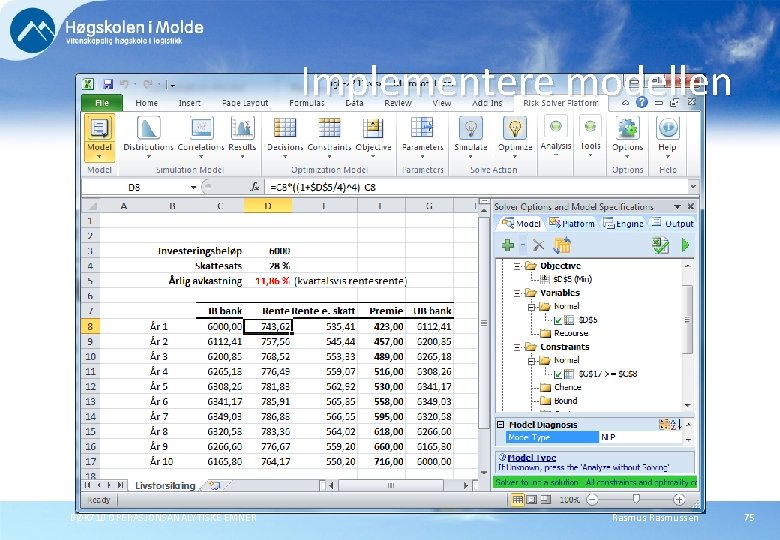Collapse the Constraints tree node

[518, 347]
